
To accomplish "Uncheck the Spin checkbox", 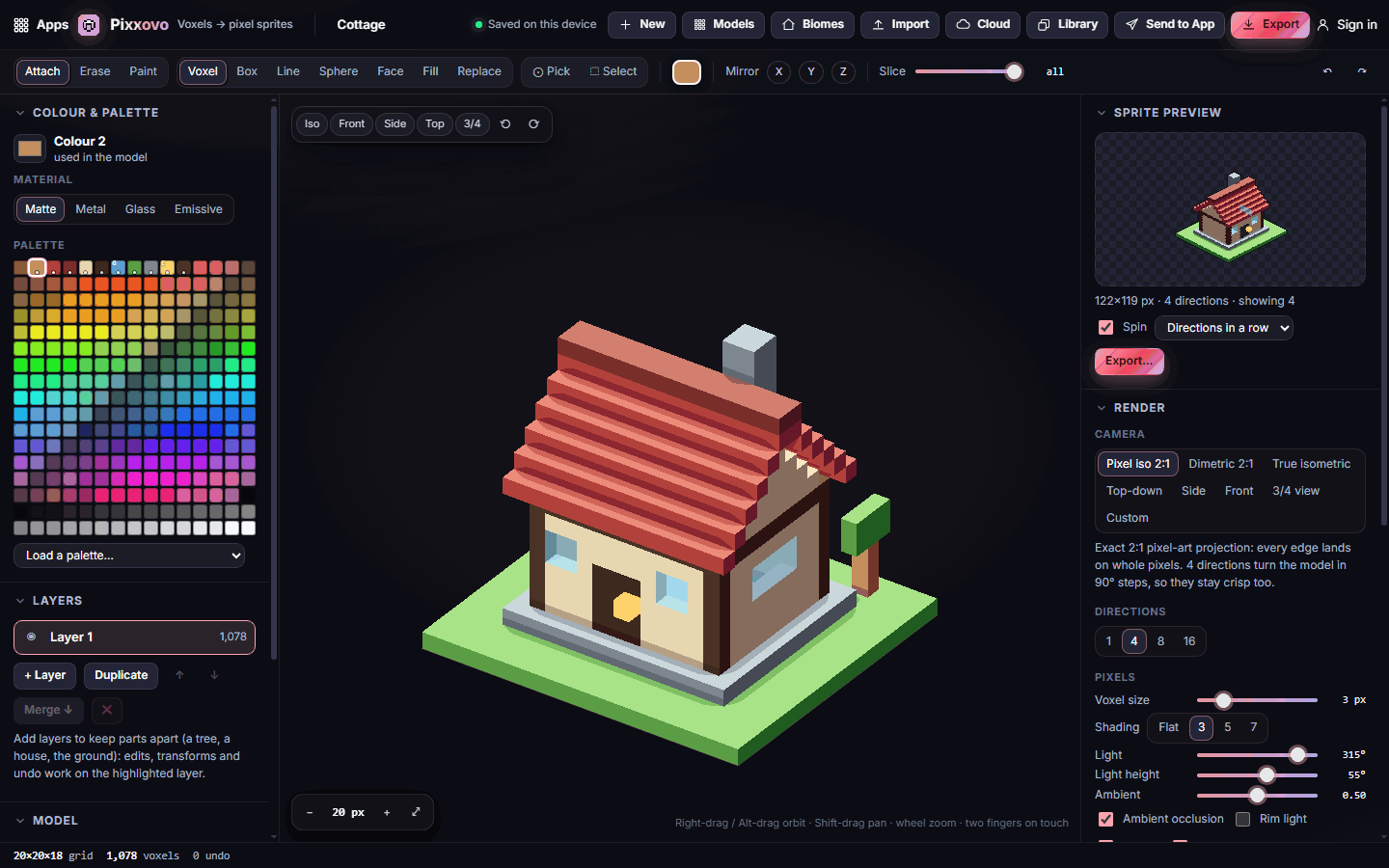I will pyautogui.click(x=1105, y=328).
